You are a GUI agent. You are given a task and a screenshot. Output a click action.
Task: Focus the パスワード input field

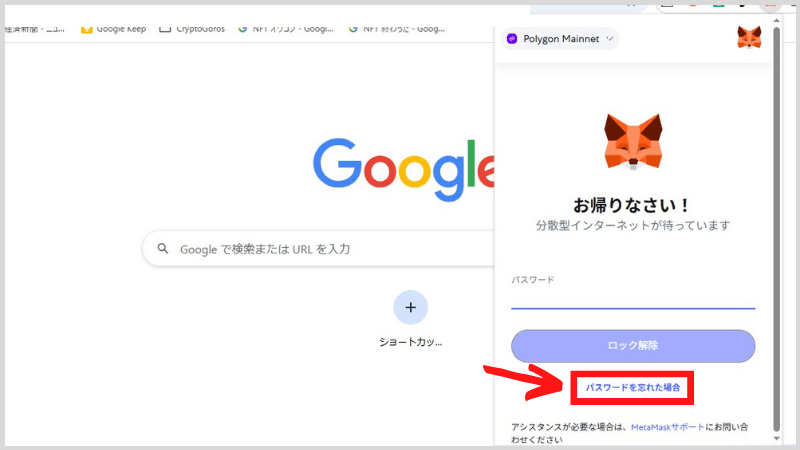[633, 299]
